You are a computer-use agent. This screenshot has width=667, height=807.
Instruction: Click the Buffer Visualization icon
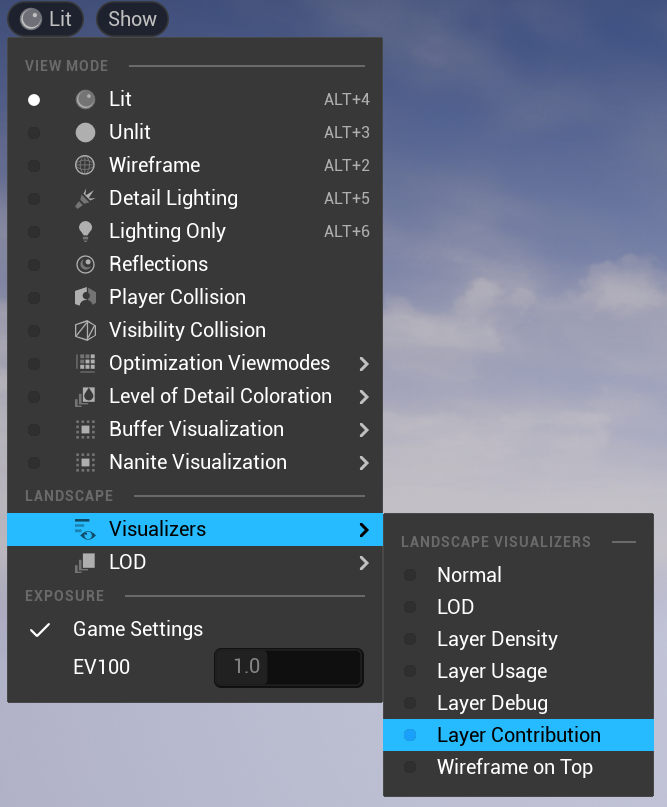click(85, 430)
